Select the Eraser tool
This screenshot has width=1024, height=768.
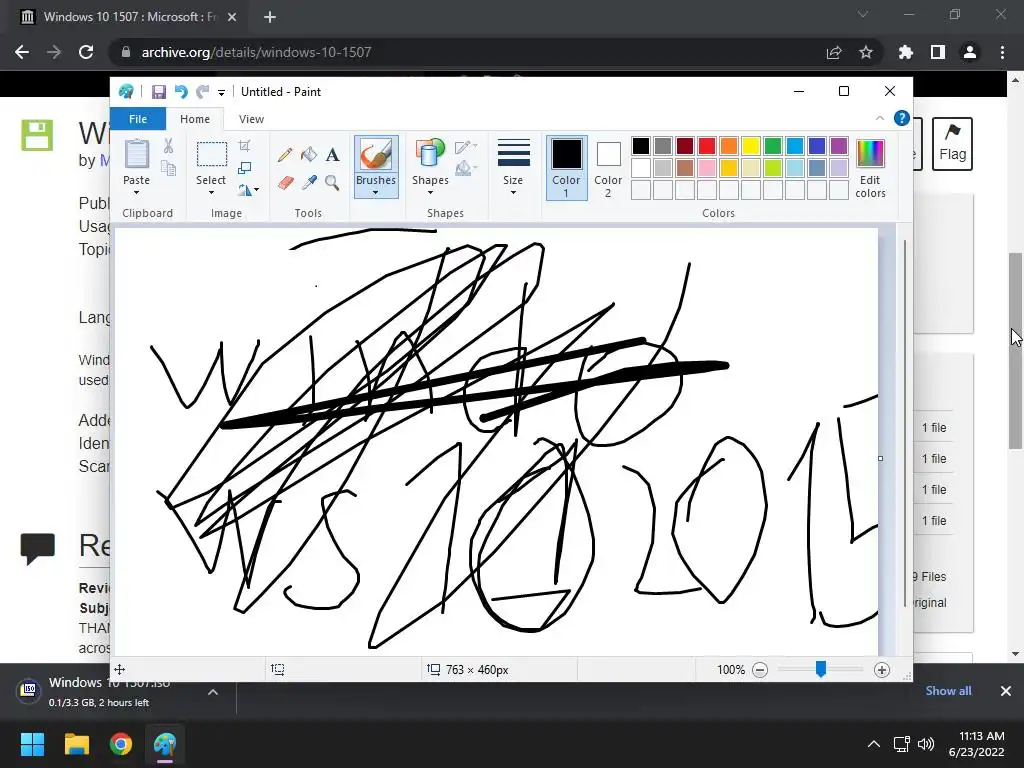point(285,183)
